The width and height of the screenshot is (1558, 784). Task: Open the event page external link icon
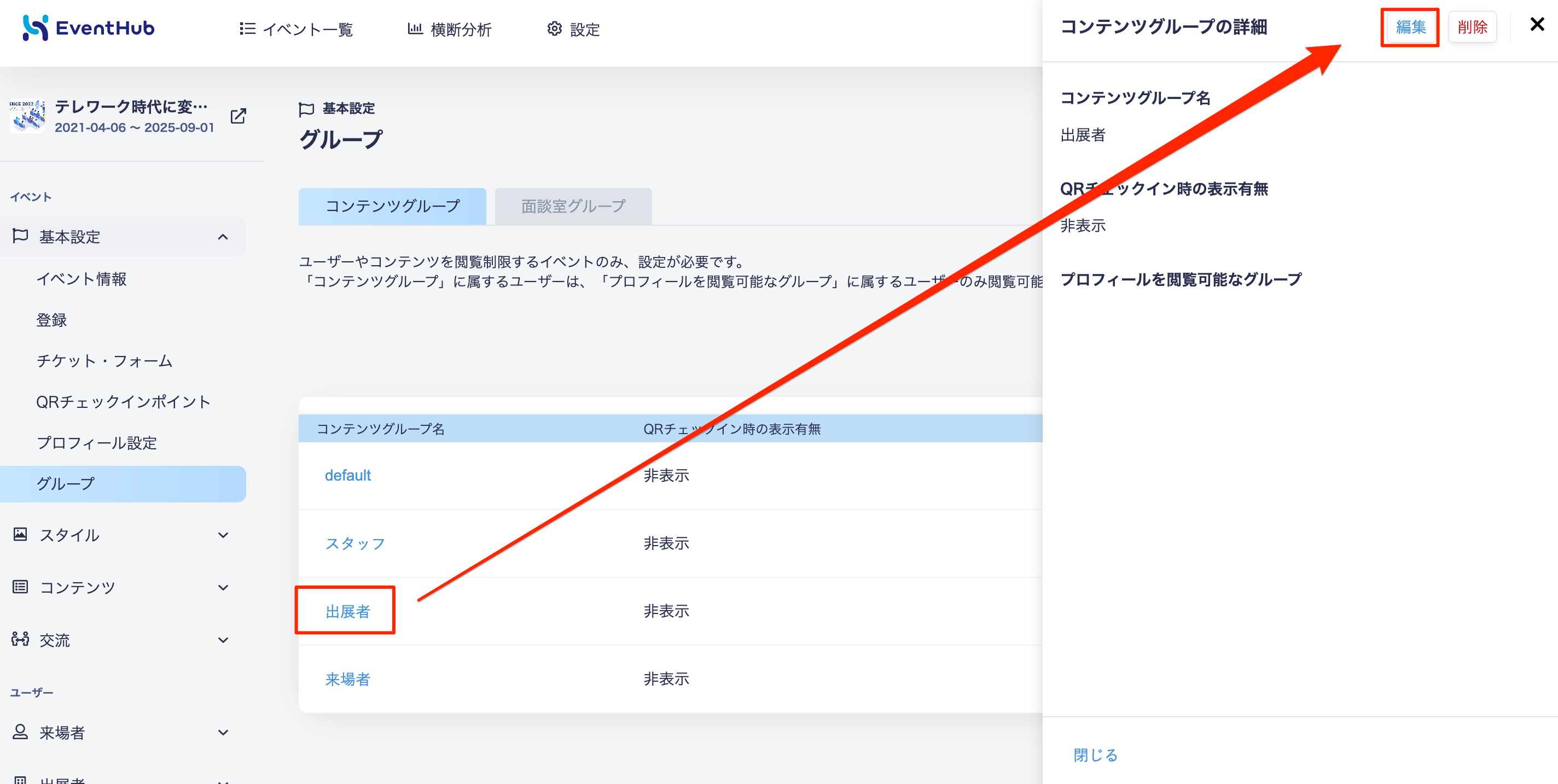pyautogui.click(x=239, y=116)
